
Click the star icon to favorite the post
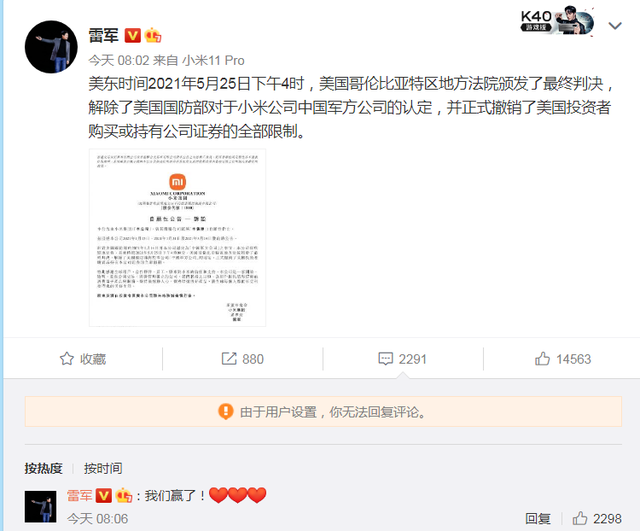point(67,359)
